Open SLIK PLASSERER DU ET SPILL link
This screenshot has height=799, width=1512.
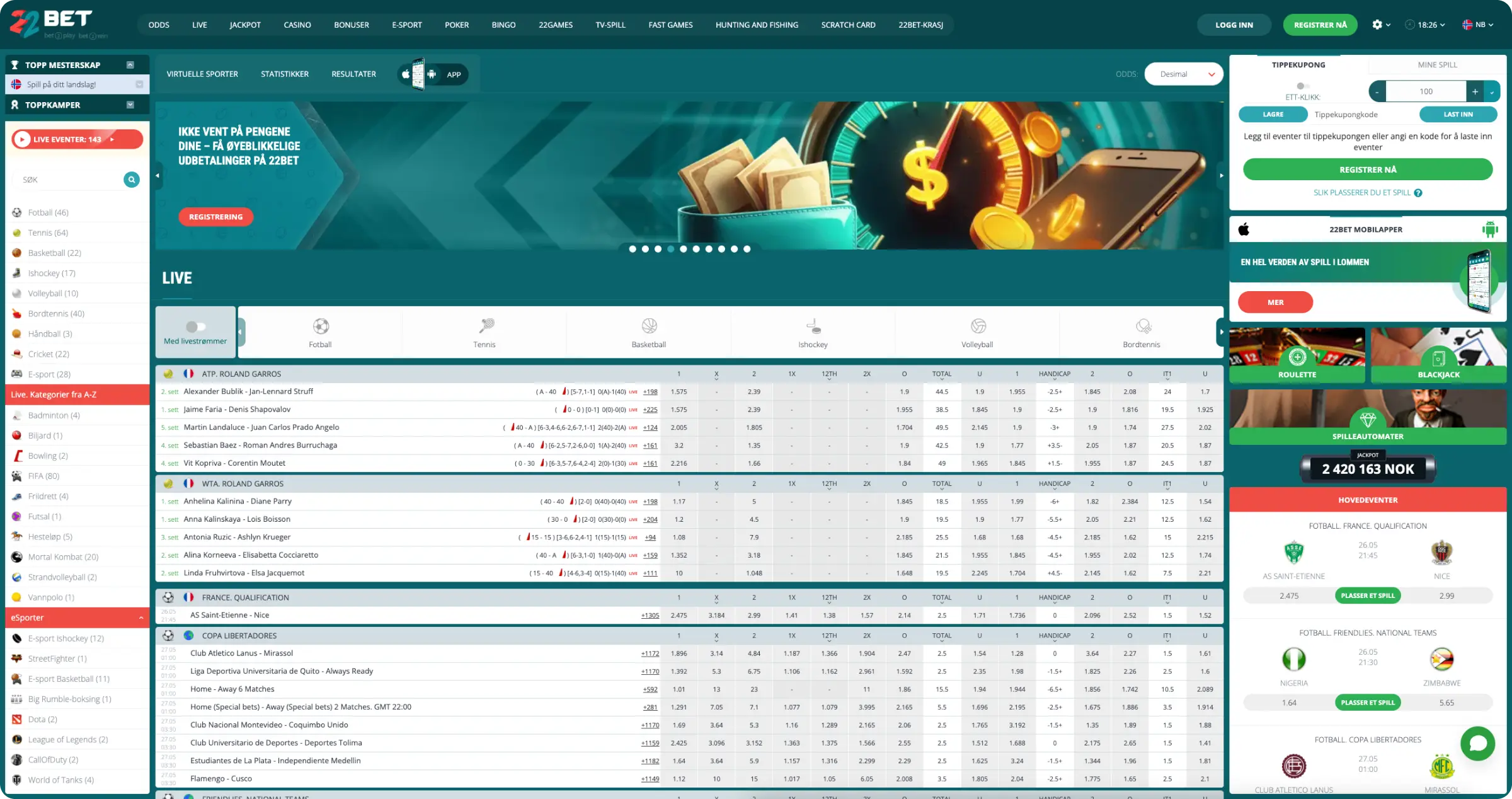point(1362,193)
